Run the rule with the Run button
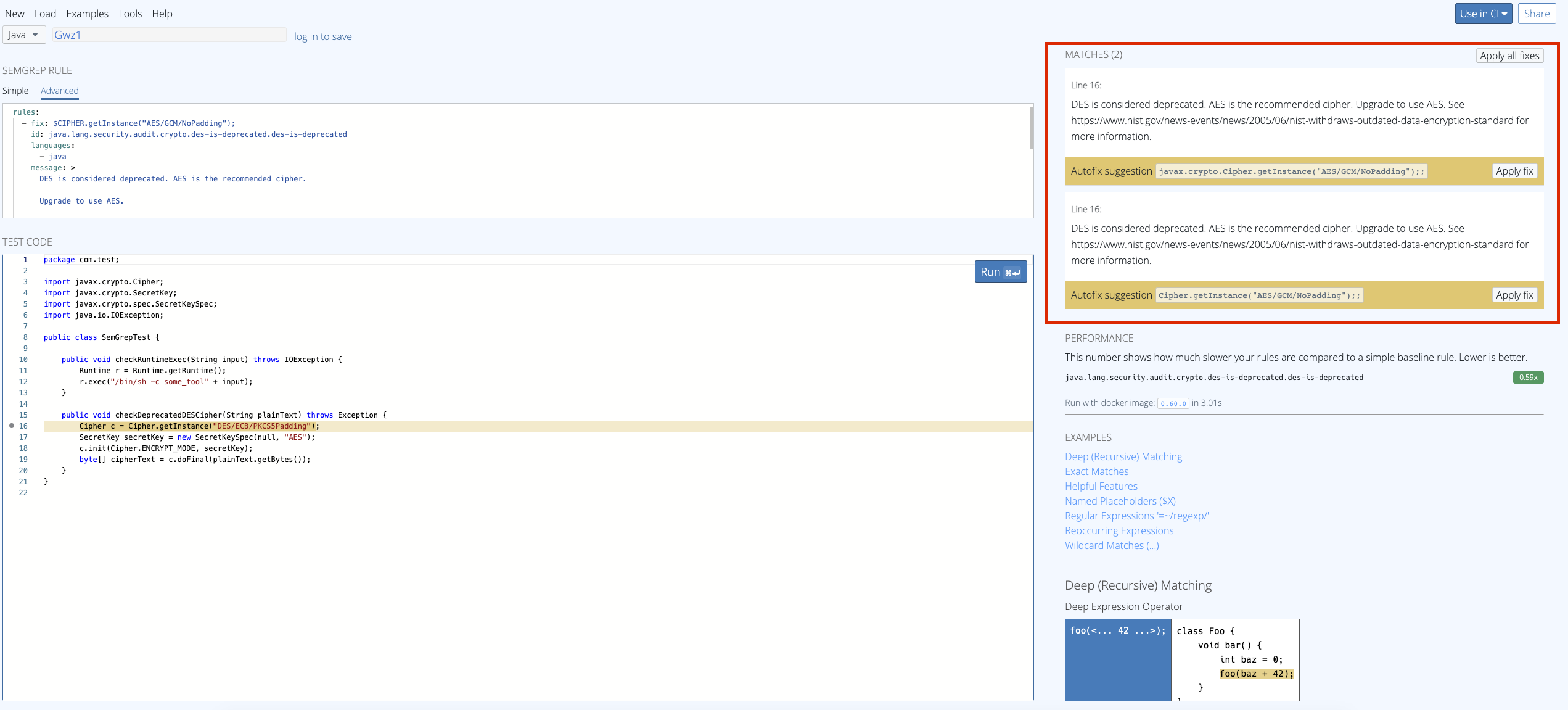The width and height of the screenshot is (1568, 710). coord(1000,271)
